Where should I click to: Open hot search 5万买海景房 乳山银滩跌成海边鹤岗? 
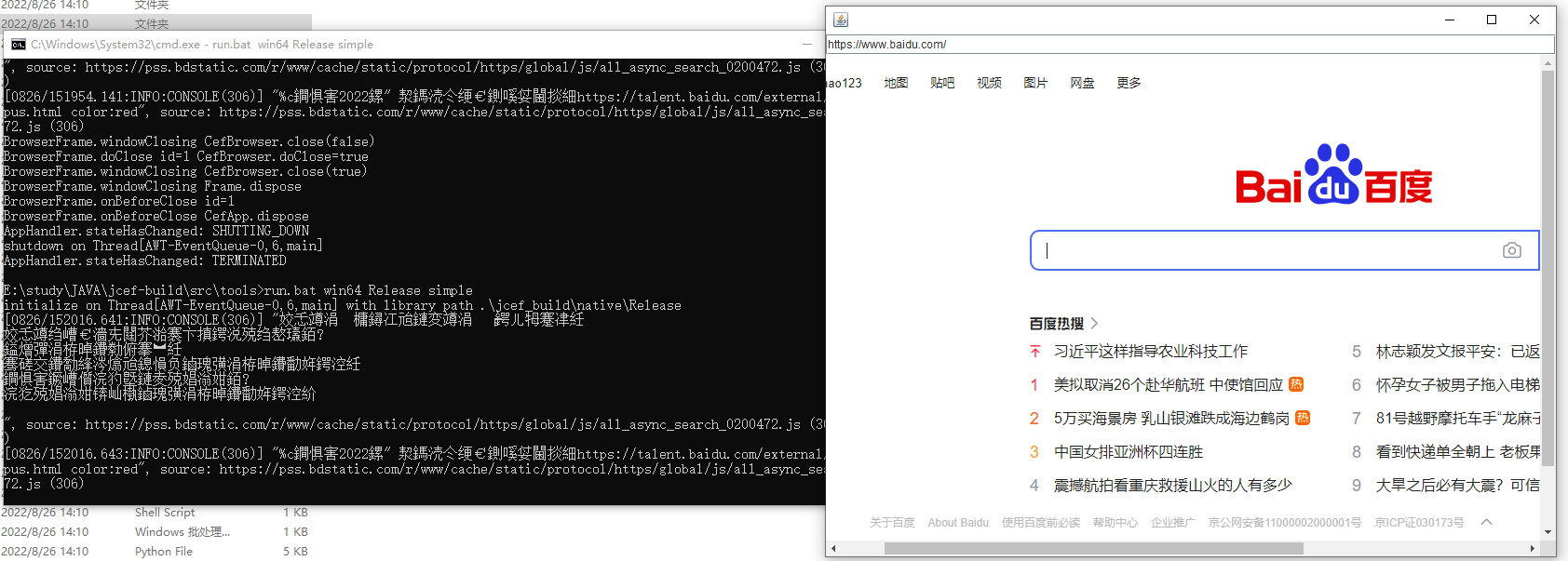[1171, 418]
